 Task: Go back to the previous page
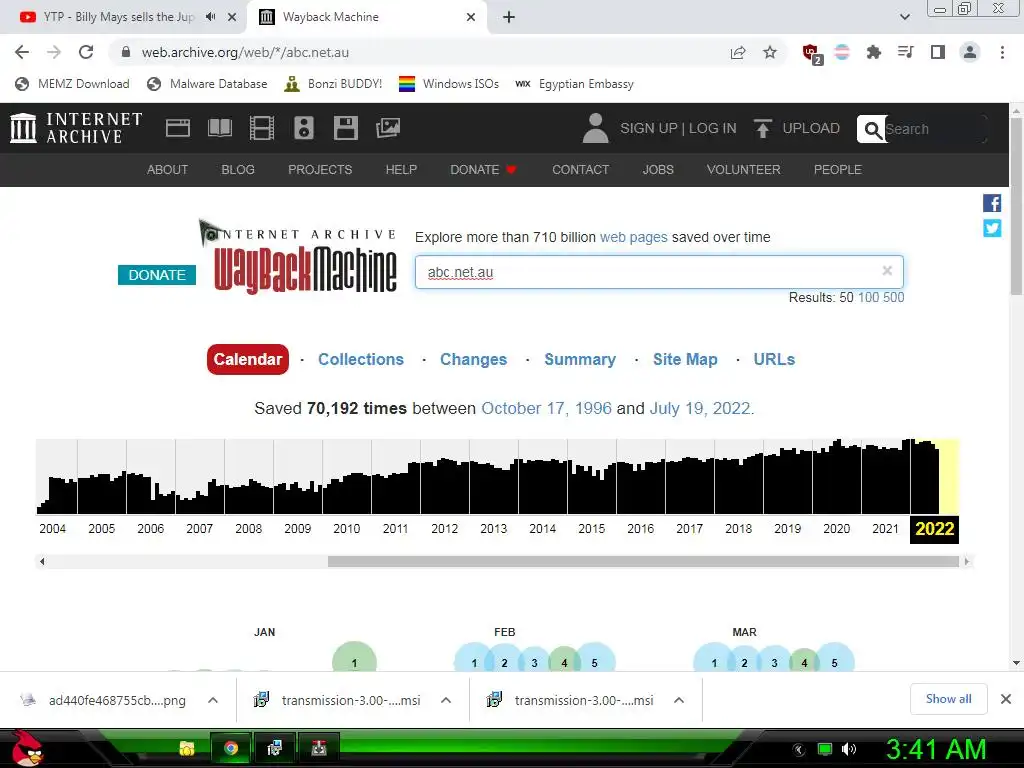[22, 52]
